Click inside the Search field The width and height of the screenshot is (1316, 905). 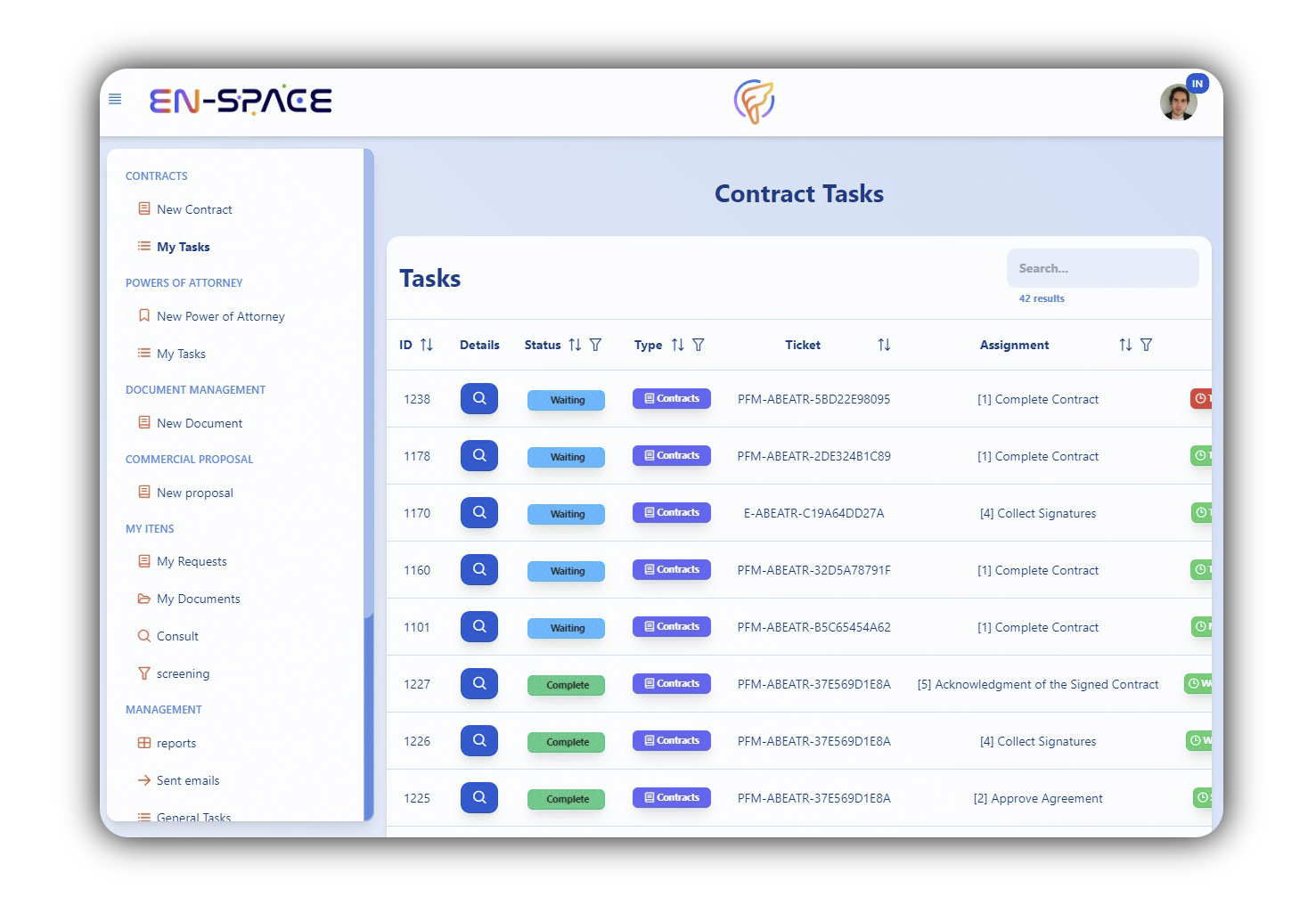(x=1102, y=267)
